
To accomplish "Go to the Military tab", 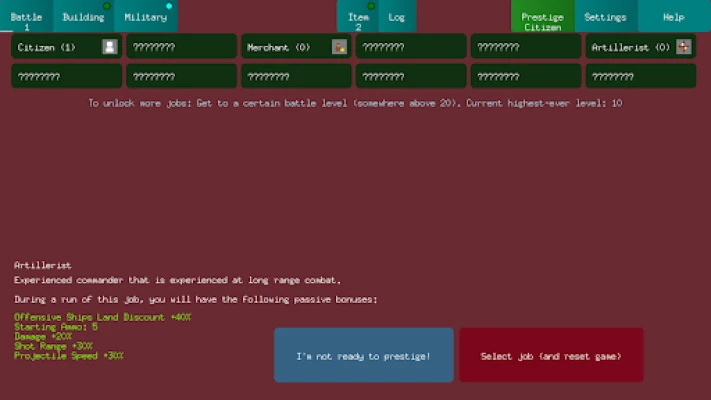I will pyautogui.click(x=146, y=17).
